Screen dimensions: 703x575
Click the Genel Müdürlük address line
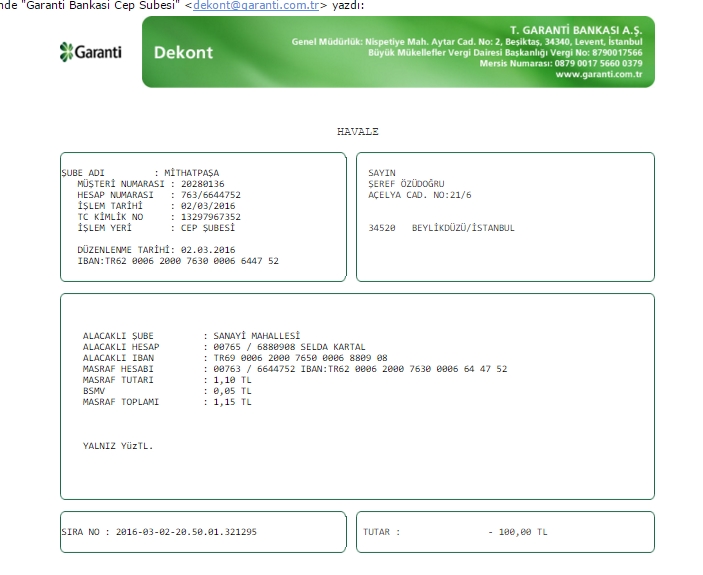tap(467, 42)
